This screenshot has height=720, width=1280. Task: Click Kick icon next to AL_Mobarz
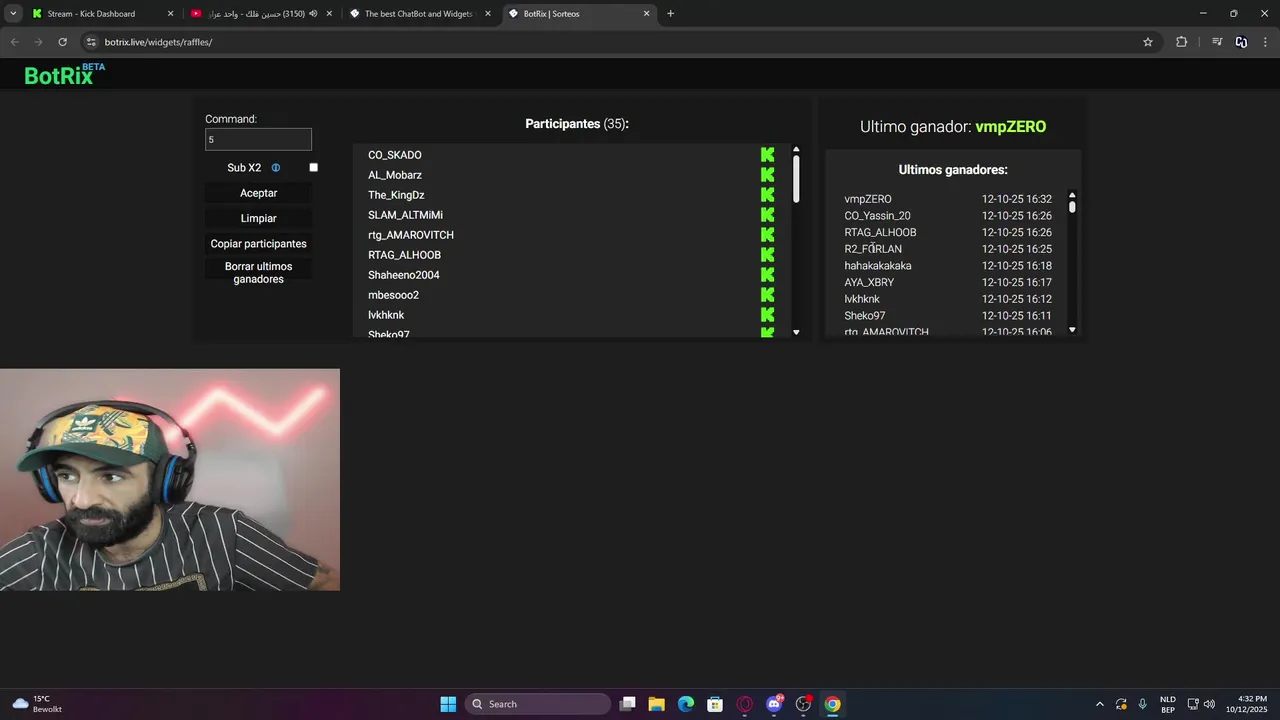[x=767, y=175]
